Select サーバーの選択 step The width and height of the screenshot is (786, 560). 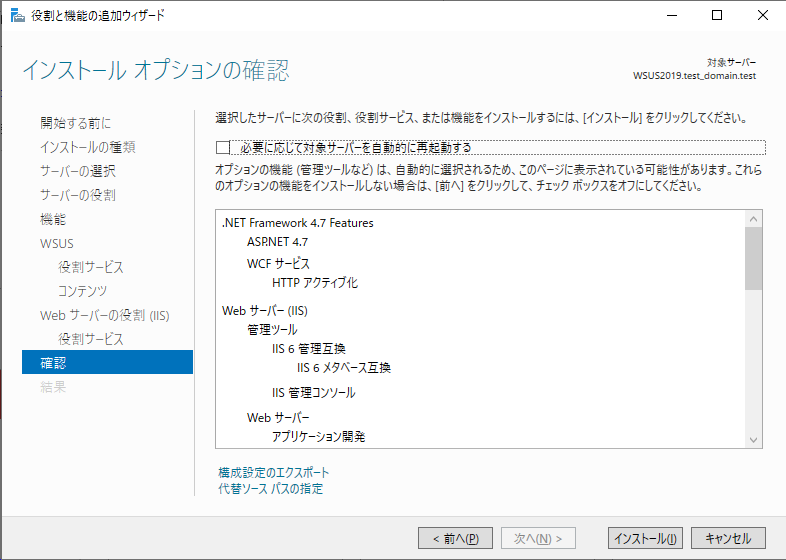point(78,171)
